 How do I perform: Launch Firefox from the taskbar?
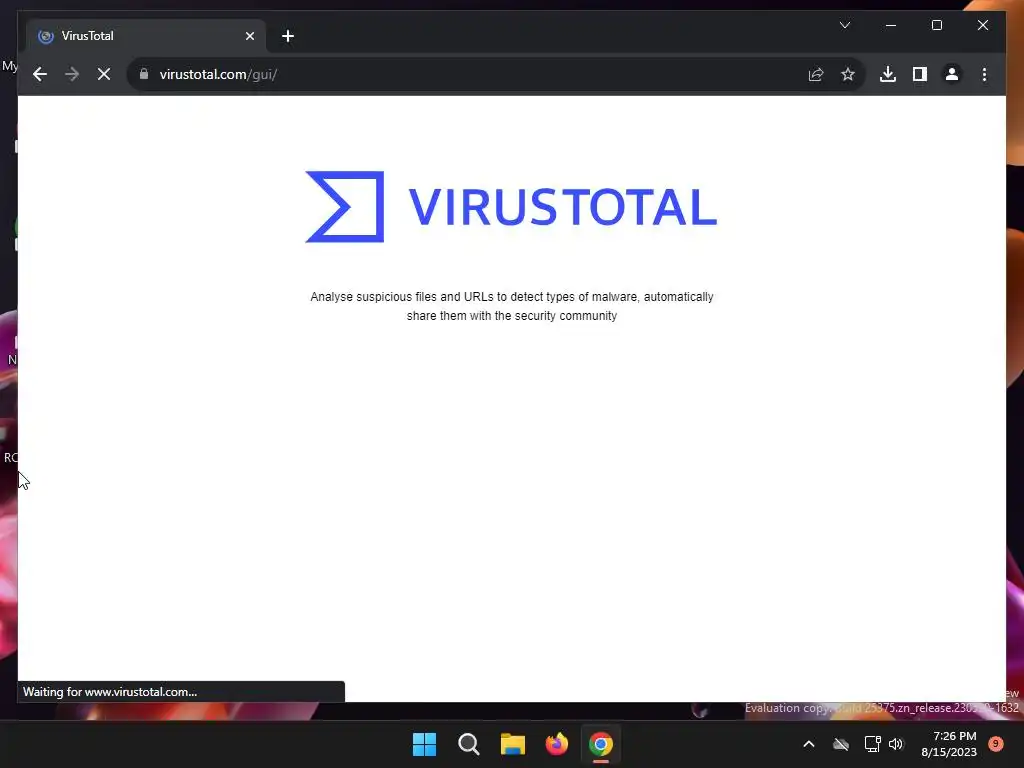[556, 744]
